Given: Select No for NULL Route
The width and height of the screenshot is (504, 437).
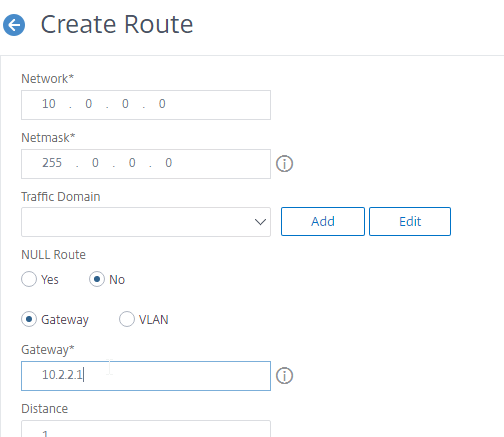Looking at the screenshot, I should tap(97, 279).
